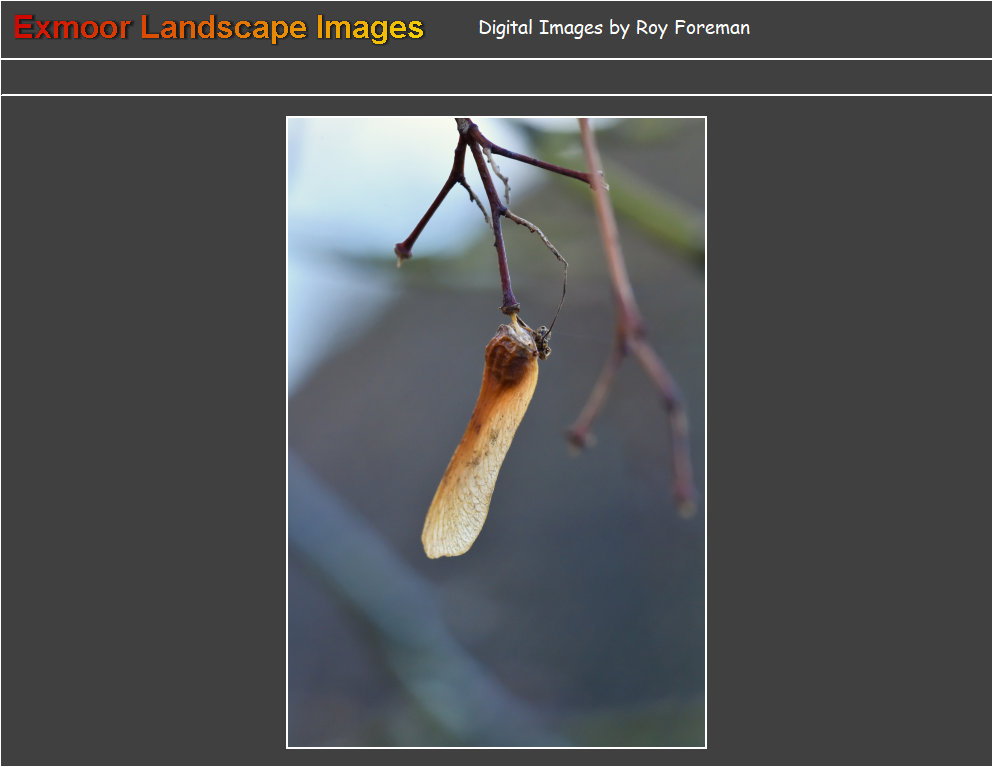993x767 pixels.
Task: Click the name "Roy Foreman" in the subtitle
Action: pyautogui.click(x=692, y=28)
